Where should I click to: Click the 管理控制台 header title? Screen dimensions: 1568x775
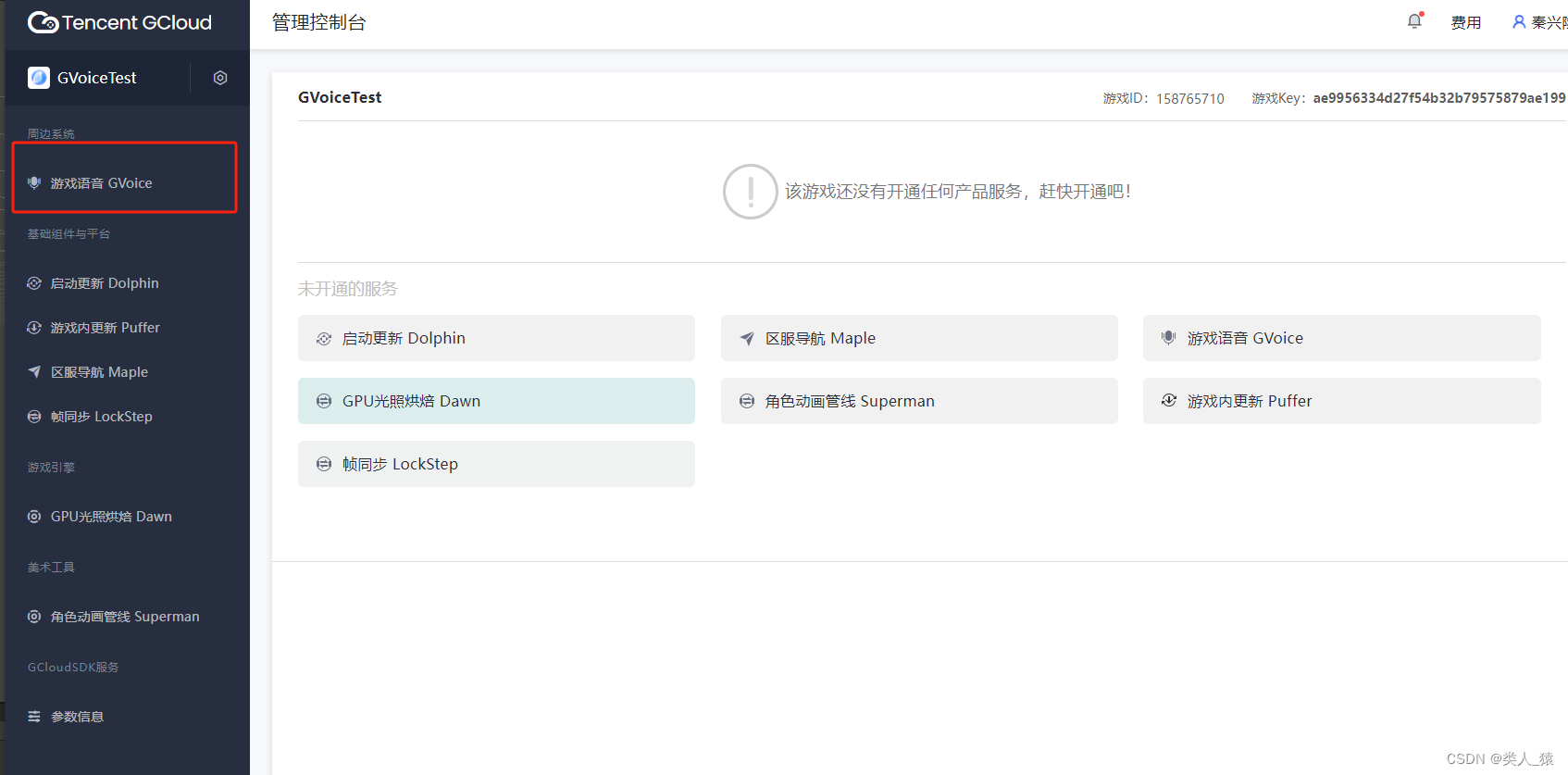coord(319,22)
